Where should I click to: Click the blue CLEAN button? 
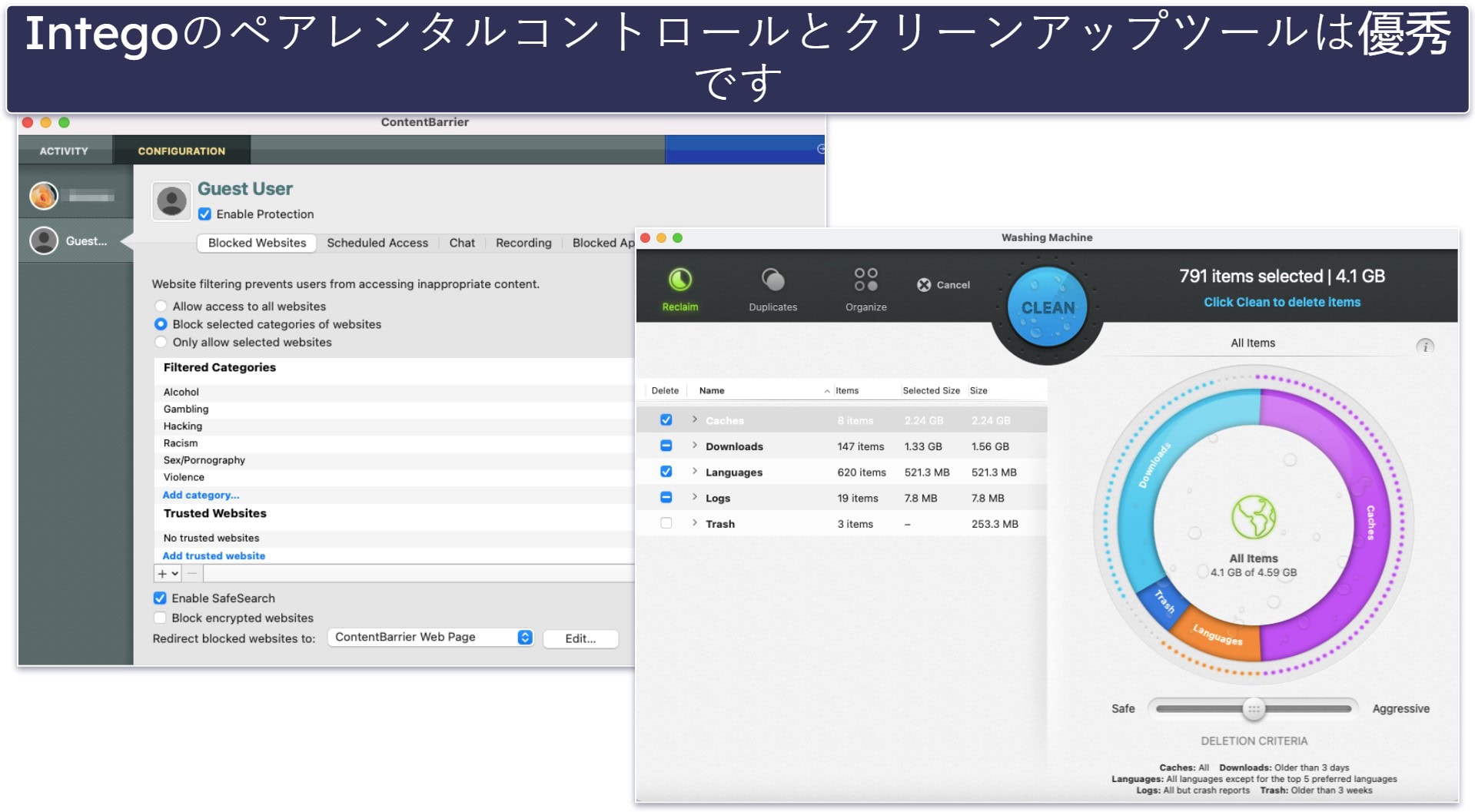point(1048,307)
